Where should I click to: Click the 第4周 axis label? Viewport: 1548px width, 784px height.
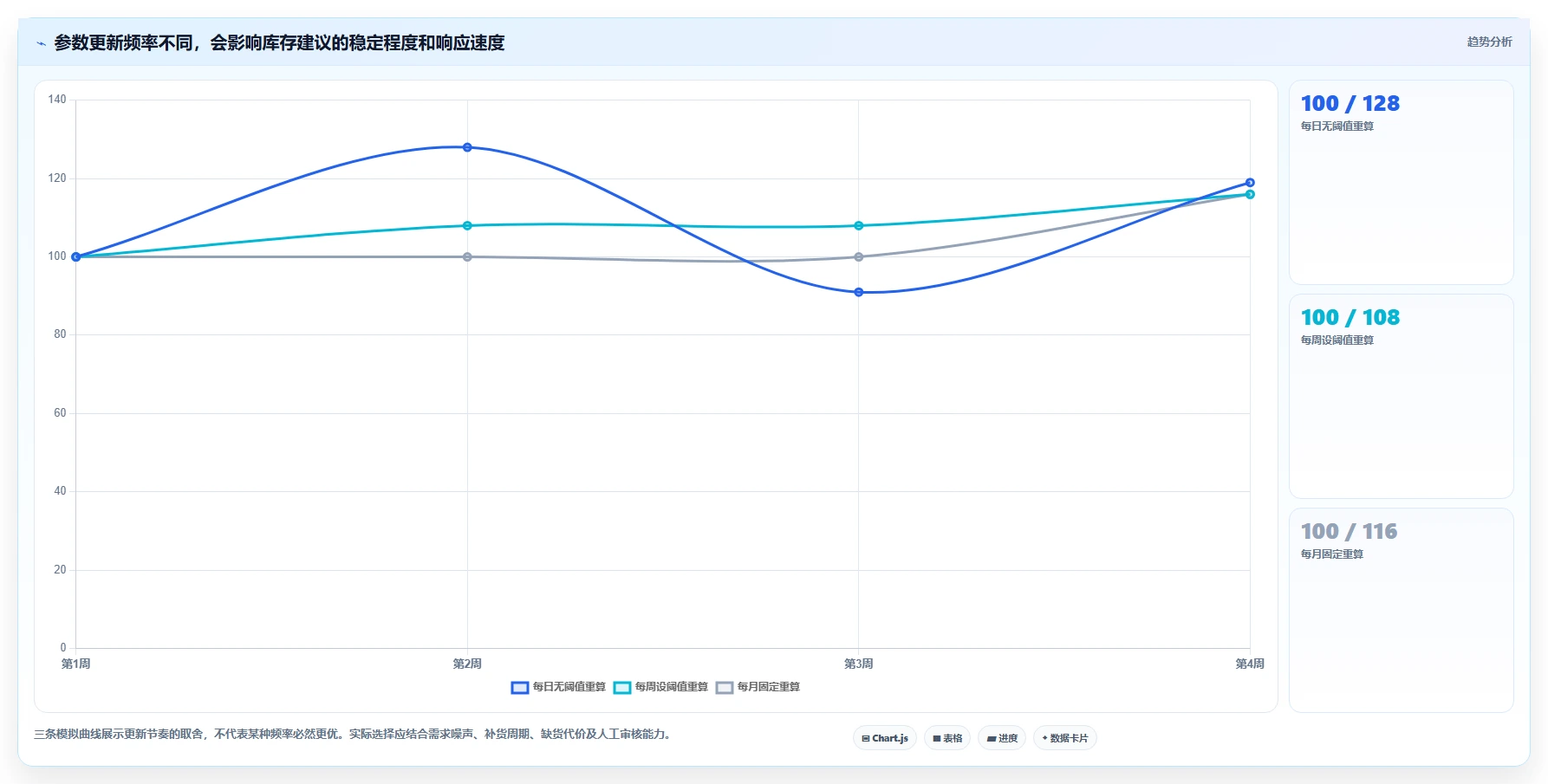click(x=1250, y=664)
